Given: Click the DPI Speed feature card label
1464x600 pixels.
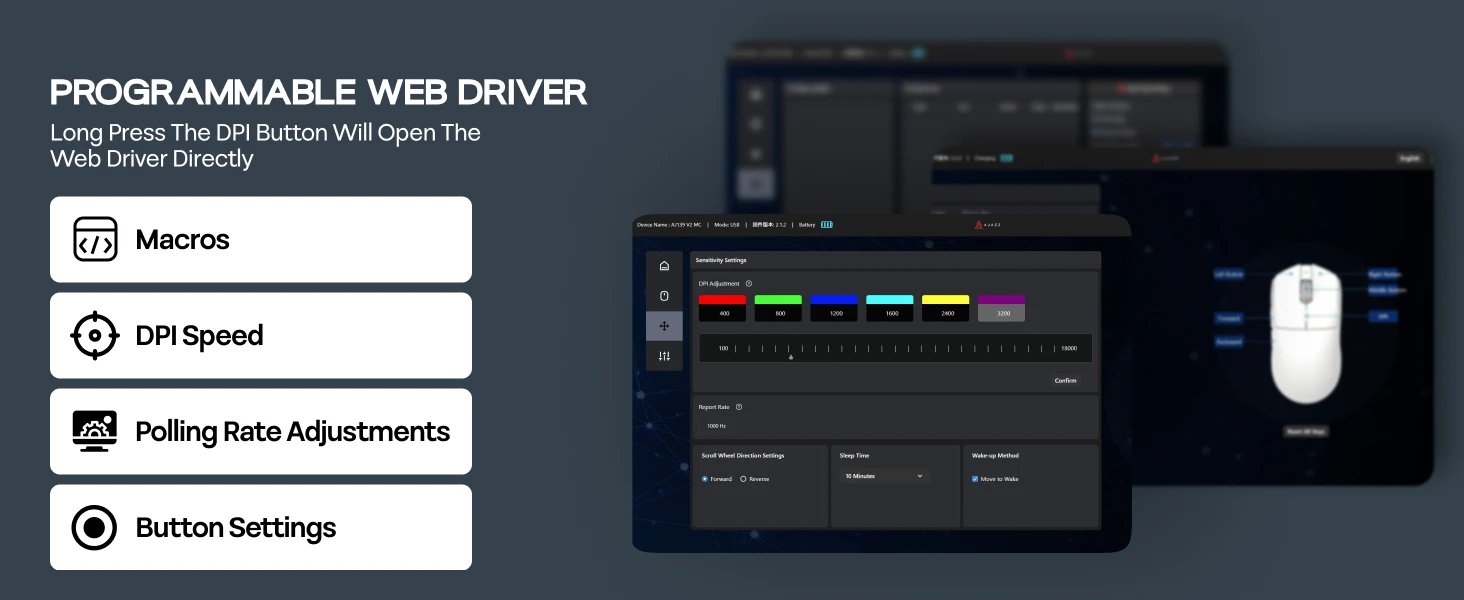Looking at the screenshot, I should (200, 336).
